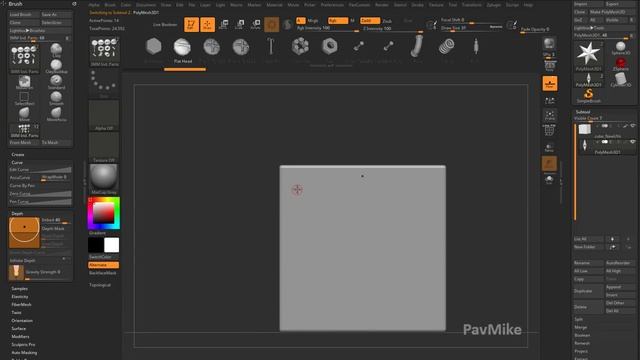Toggle eye visibility of cube subtool

633,126
